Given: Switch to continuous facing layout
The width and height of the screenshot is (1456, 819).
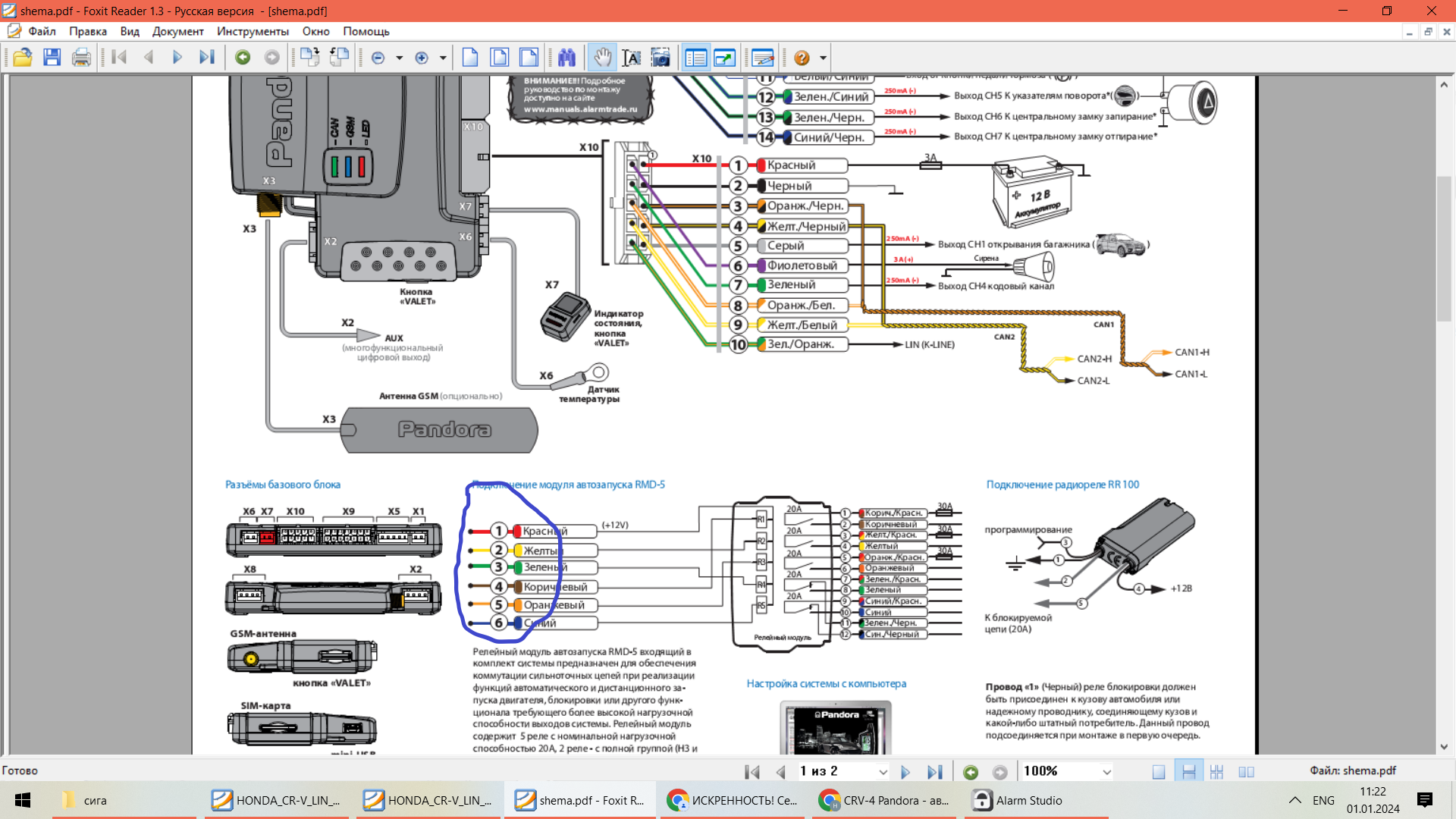Looking at the screenshot, I should point(1217,772).
